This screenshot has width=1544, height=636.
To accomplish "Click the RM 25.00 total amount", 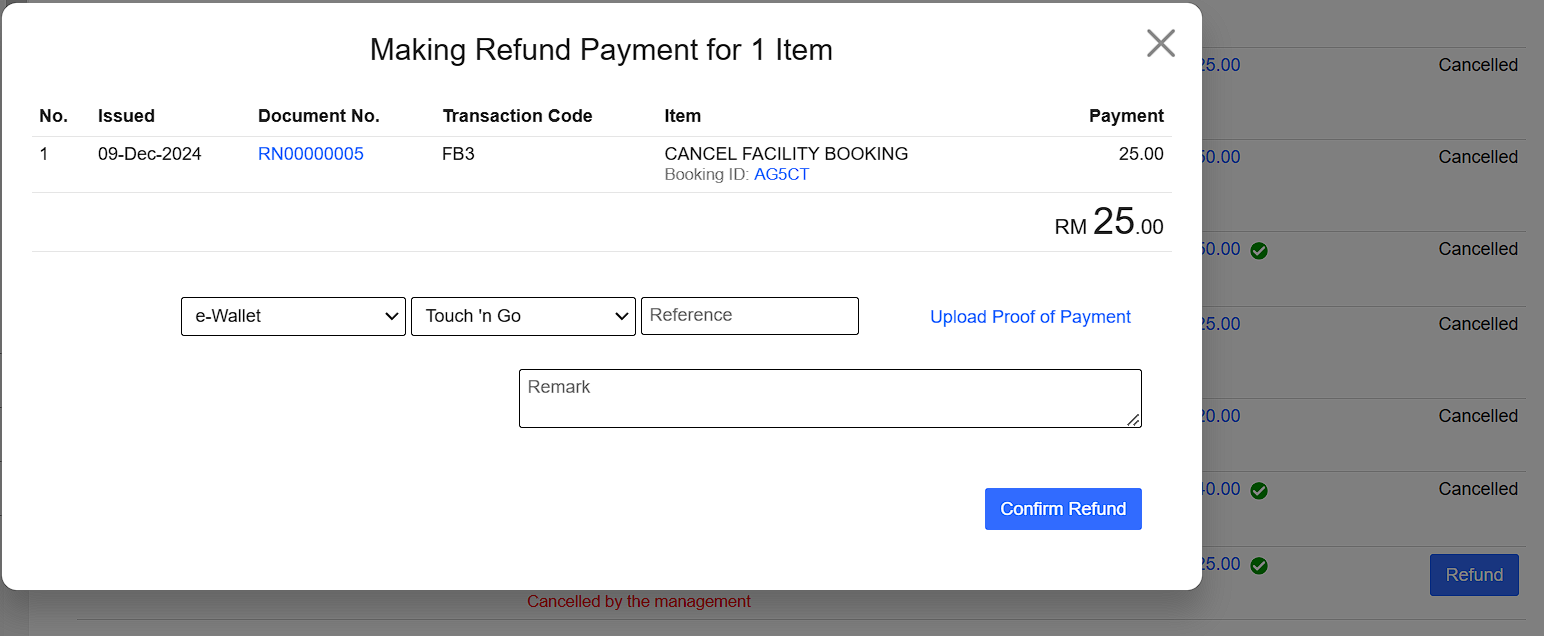I will (x=1109, y=223).
